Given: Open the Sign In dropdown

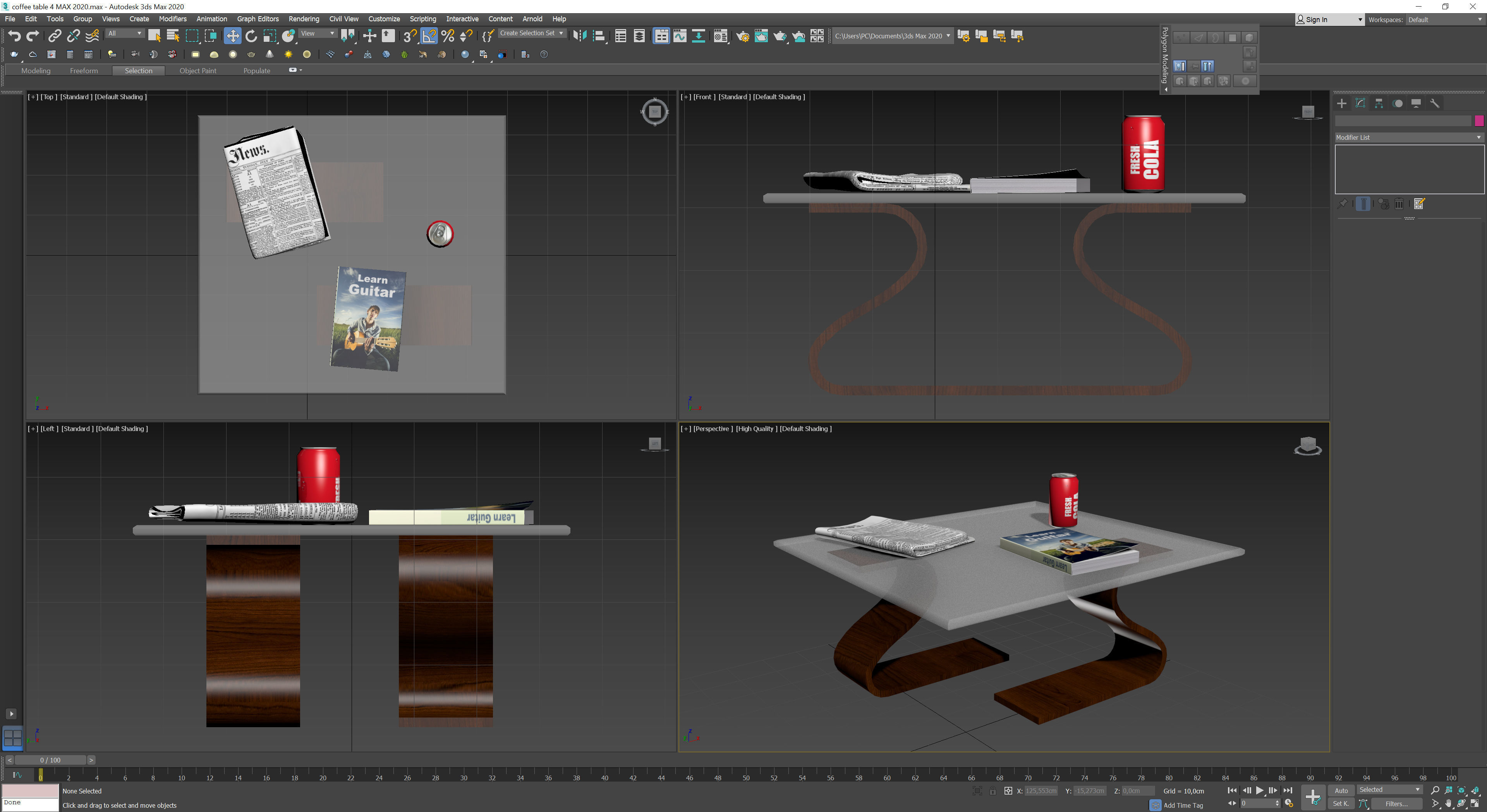Looking at the screenshot, I should pyautogui.click(x=1329, y=20).
